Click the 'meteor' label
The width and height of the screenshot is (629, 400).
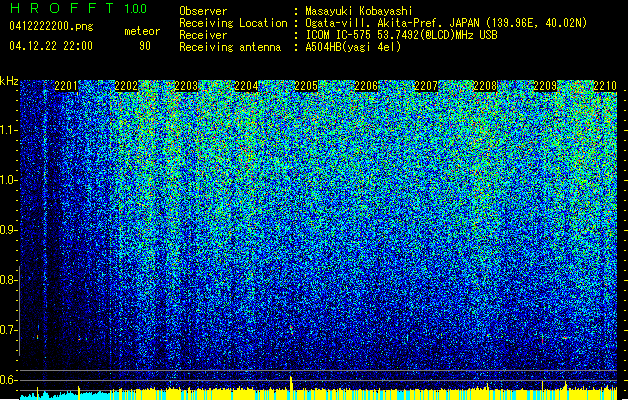click(142, 31)
